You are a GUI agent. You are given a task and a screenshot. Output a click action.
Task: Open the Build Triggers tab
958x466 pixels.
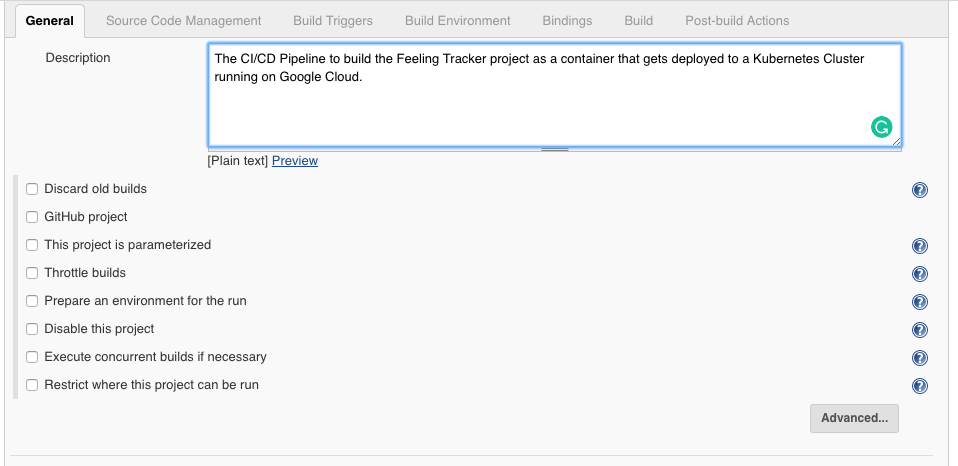click(333, 21)
